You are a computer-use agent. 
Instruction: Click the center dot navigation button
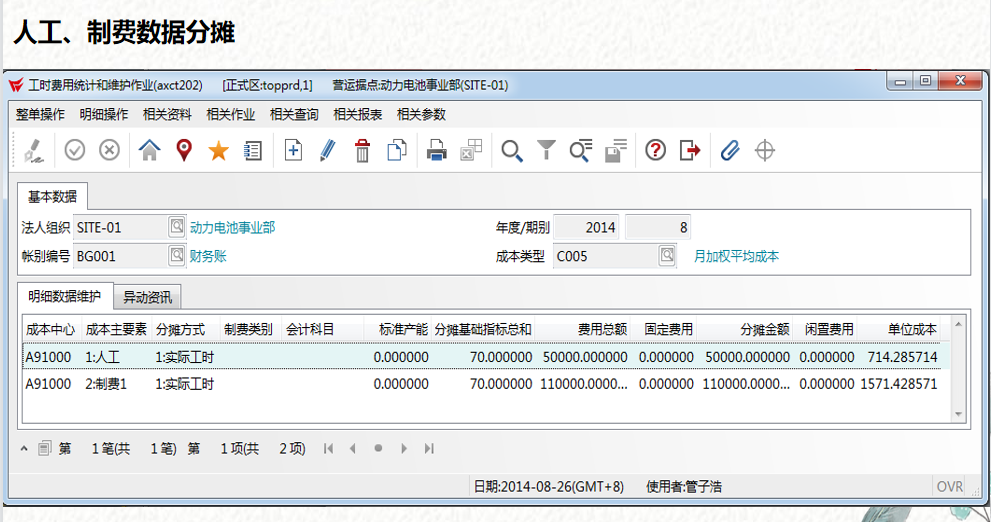pyautogui.click(x=378, y=449)
